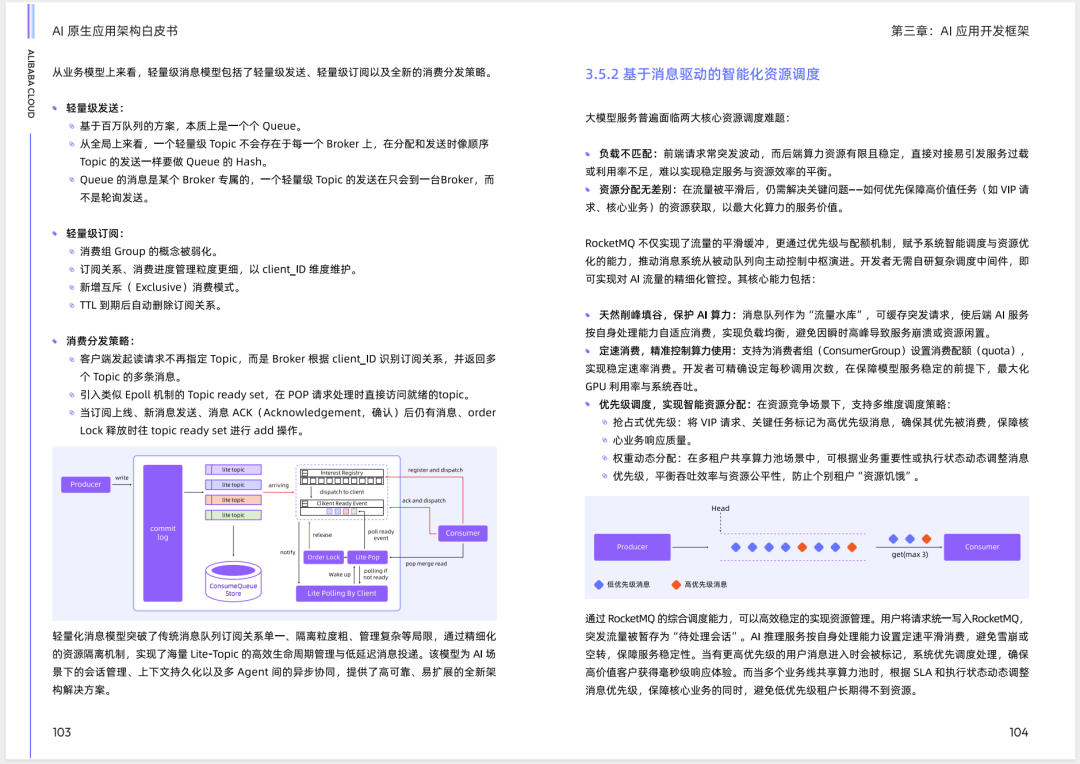Click the "Client Ready Event" box
The width and height of the screenshot is (1080, 764).
tap(342, 507)
